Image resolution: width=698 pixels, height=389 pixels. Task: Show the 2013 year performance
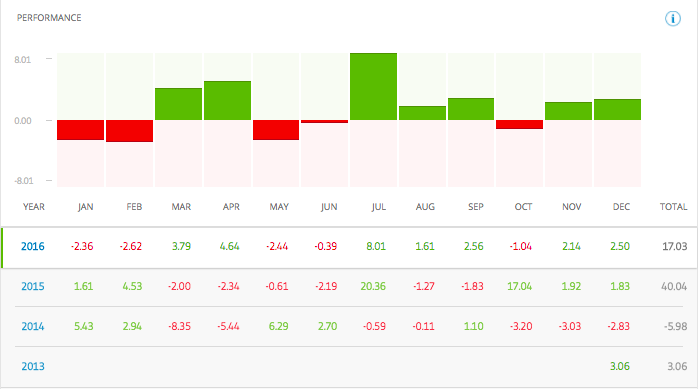point(33,366)
